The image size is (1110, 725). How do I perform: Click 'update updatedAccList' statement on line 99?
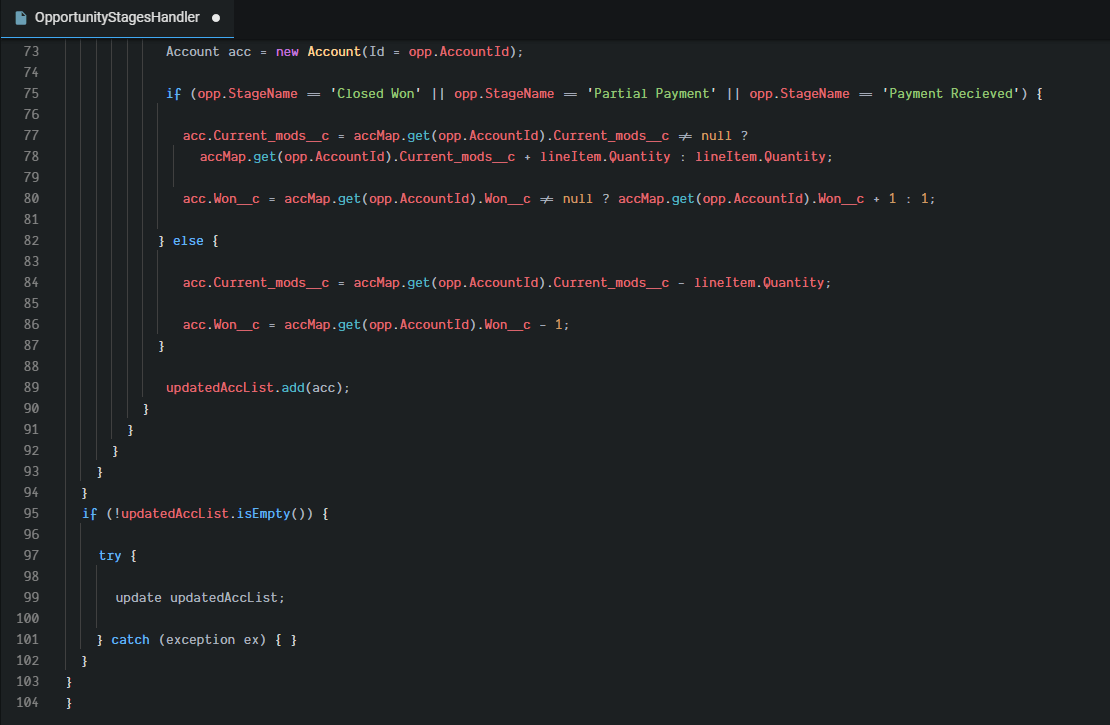point(199,597)
